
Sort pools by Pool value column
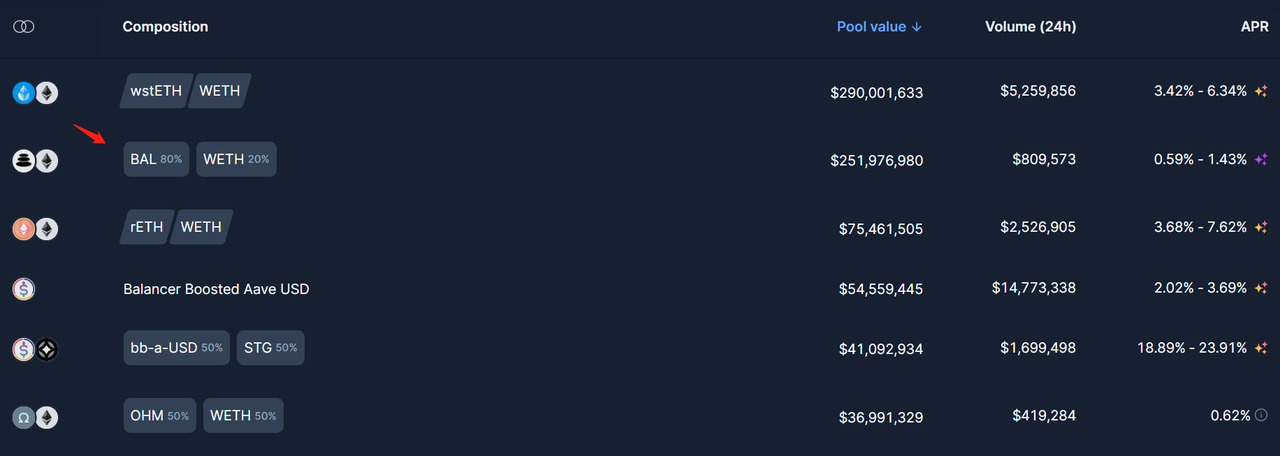pos(879,27)
